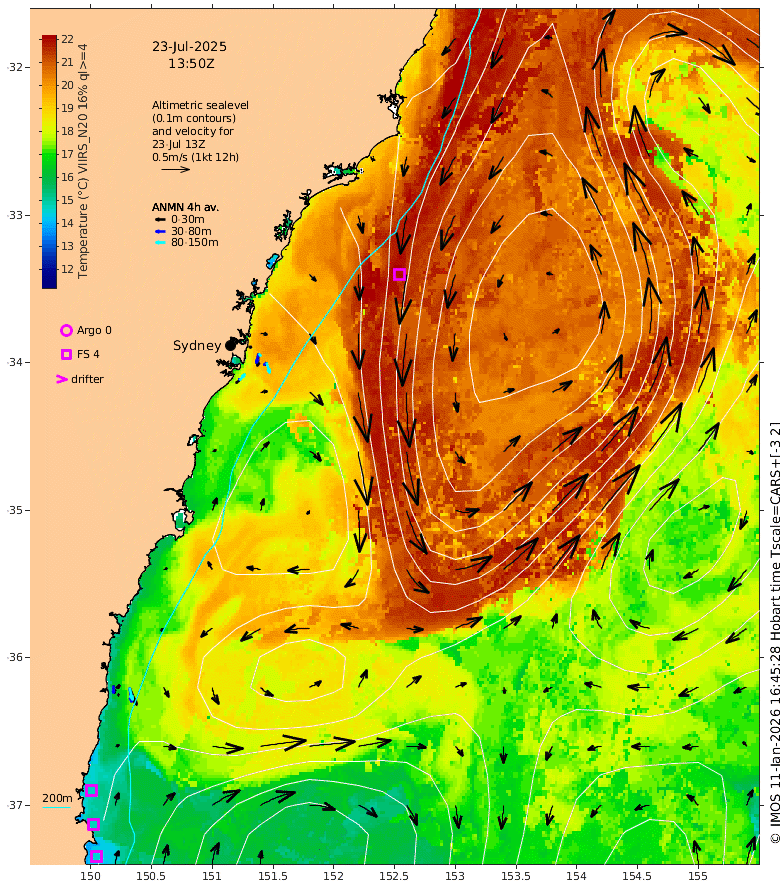Click the 152.5 longitude axis label
780x890 pixels.
point(394,876)
